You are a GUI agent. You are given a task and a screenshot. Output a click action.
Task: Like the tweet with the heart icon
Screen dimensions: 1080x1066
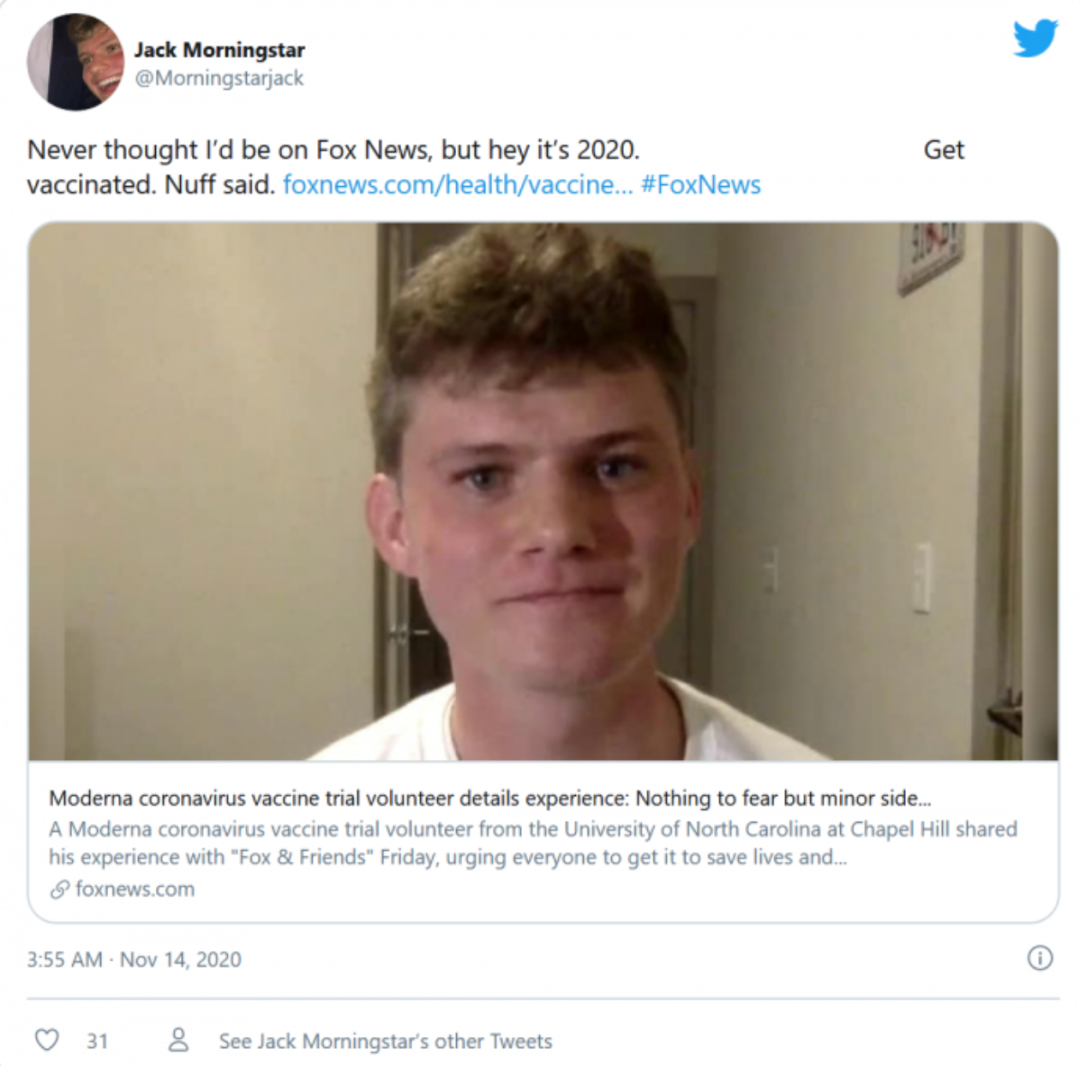47,1039
